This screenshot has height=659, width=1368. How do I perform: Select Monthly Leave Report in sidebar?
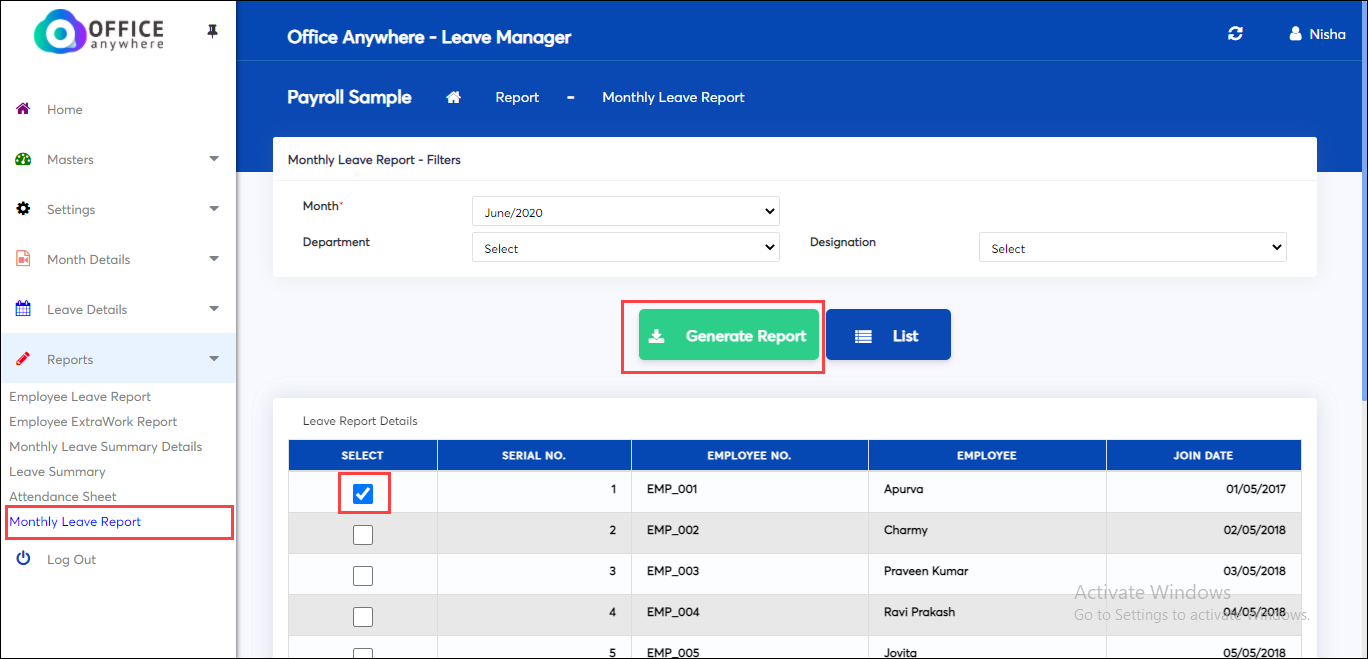(75, 522)
